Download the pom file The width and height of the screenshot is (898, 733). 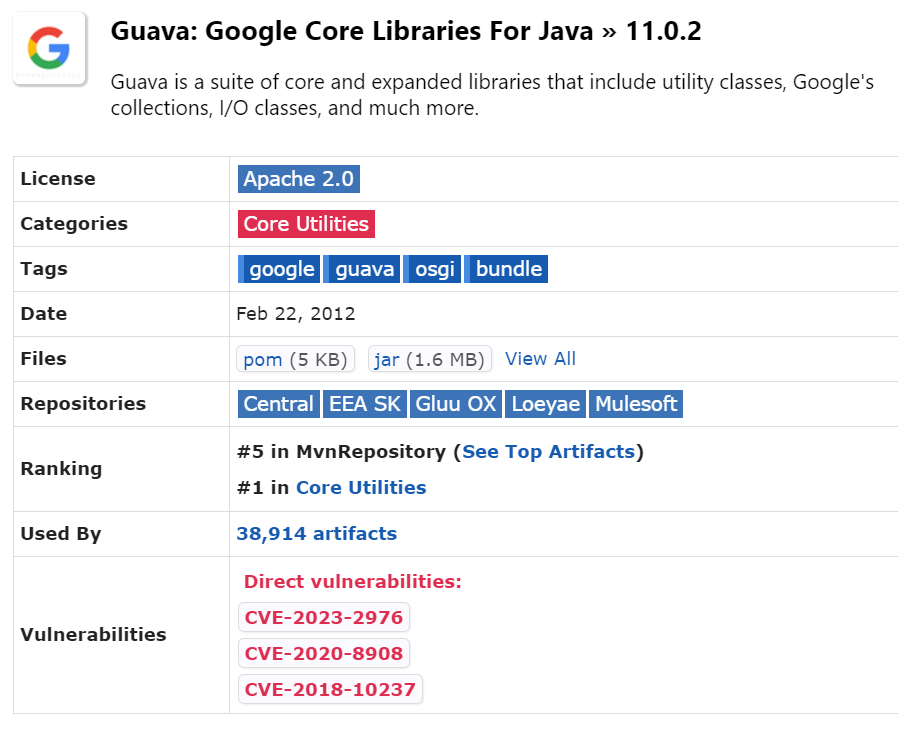[x=263, y=359]
